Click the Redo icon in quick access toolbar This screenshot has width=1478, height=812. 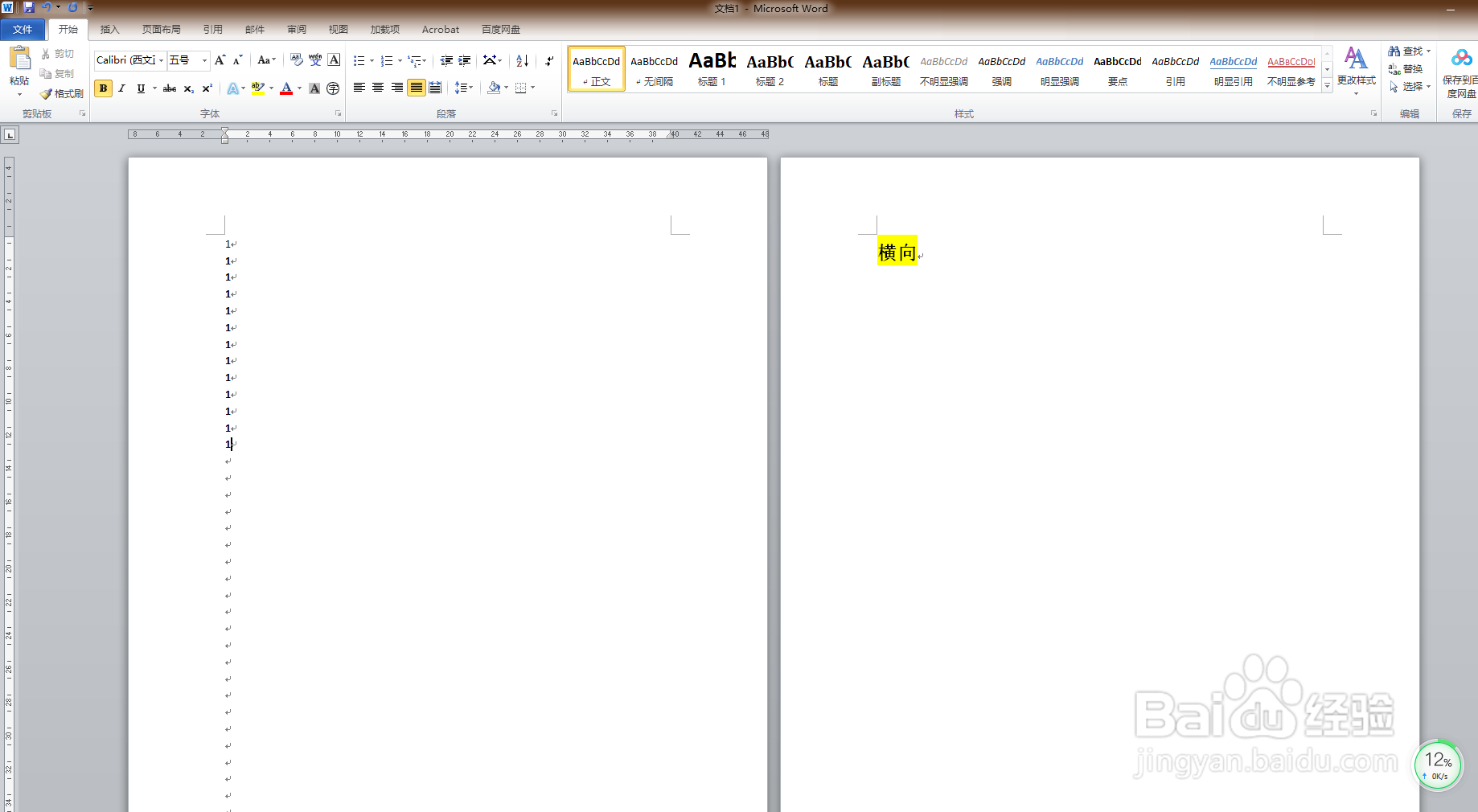click(x=72, y=7)
